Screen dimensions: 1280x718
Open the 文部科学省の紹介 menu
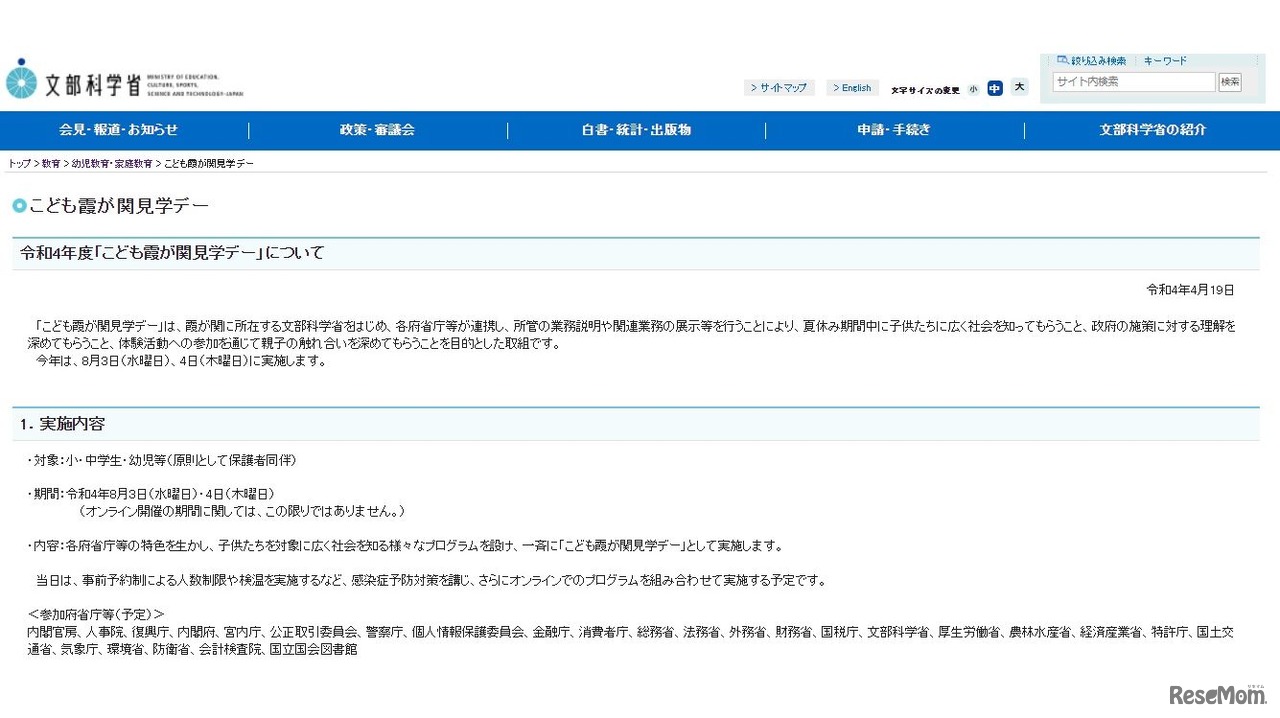coord(1150,130)
